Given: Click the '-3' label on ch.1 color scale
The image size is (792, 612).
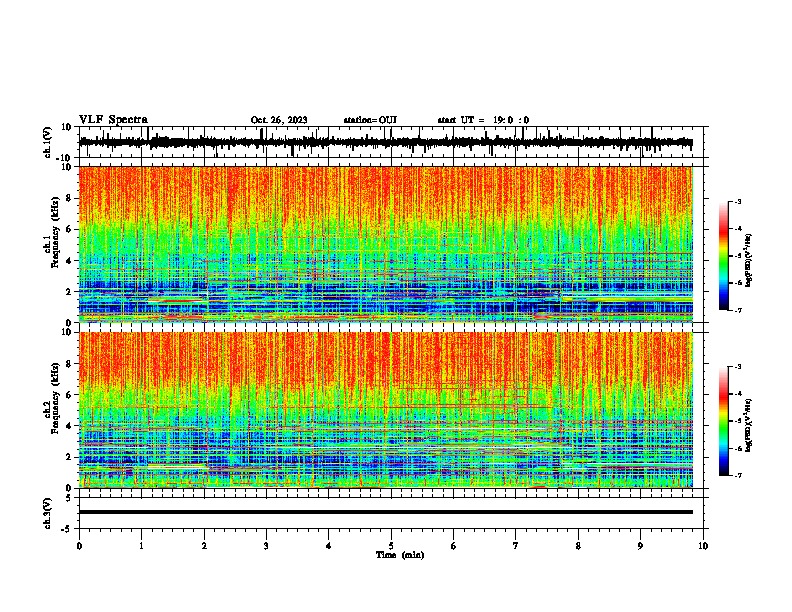Looking at the screenshot, I should [x=737, y=202].
